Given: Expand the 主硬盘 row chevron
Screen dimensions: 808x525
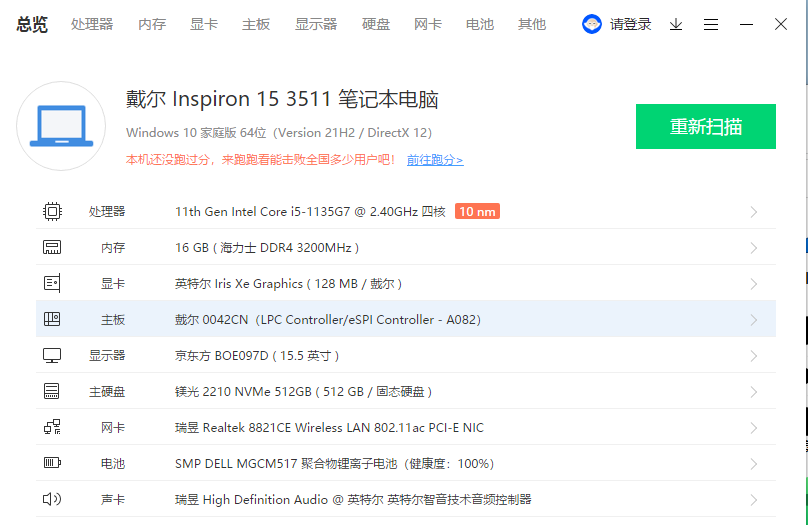Looking at the screenshot, I should tap(754, 392).
